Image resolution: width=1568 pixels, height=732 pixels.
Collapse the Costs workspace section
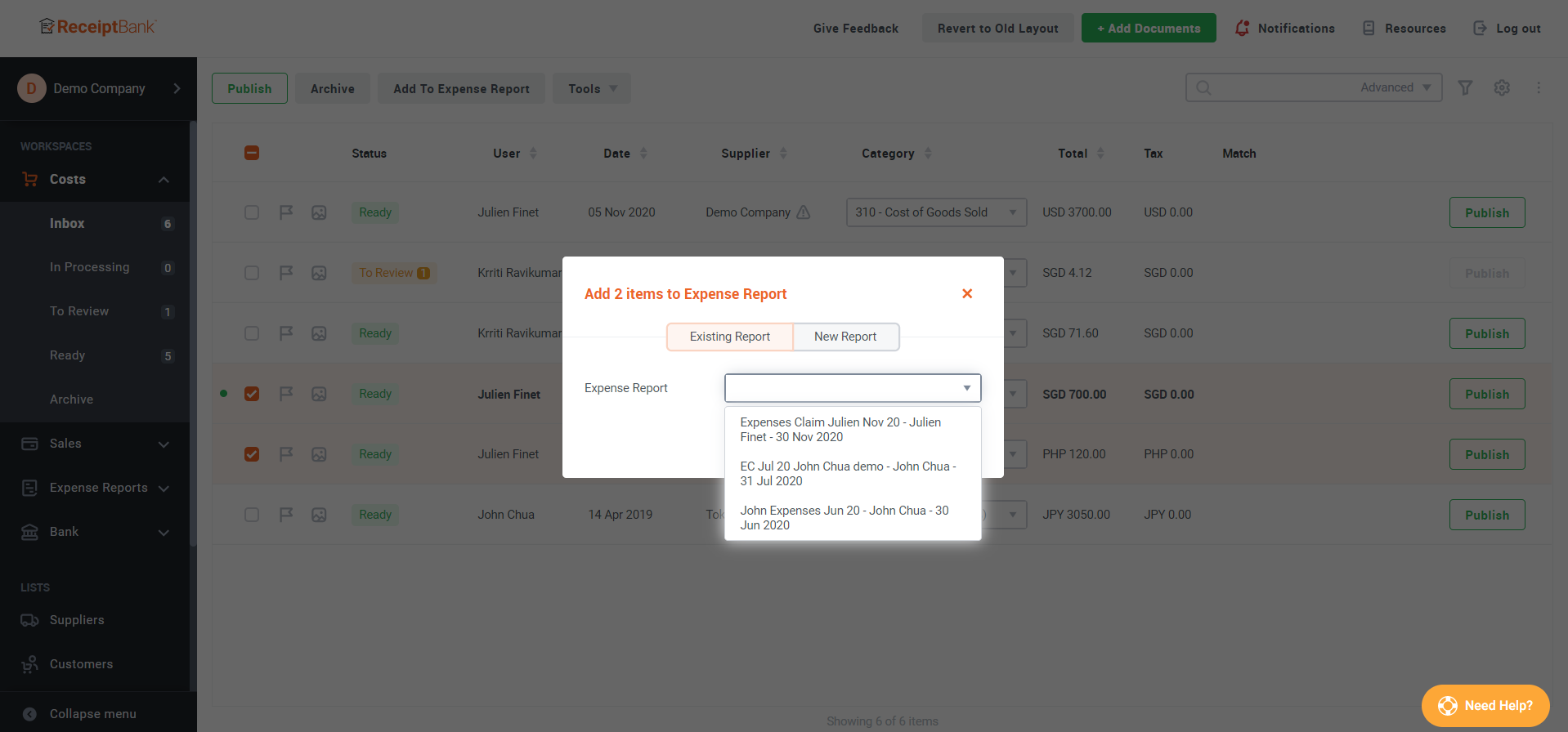point(164,180)
